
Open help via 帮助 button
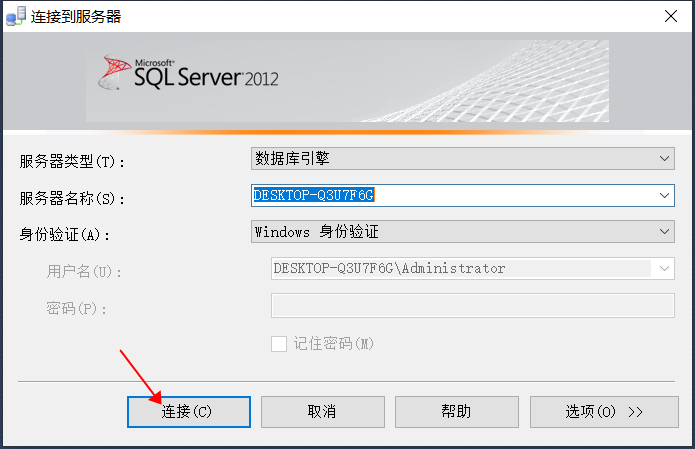457,412
